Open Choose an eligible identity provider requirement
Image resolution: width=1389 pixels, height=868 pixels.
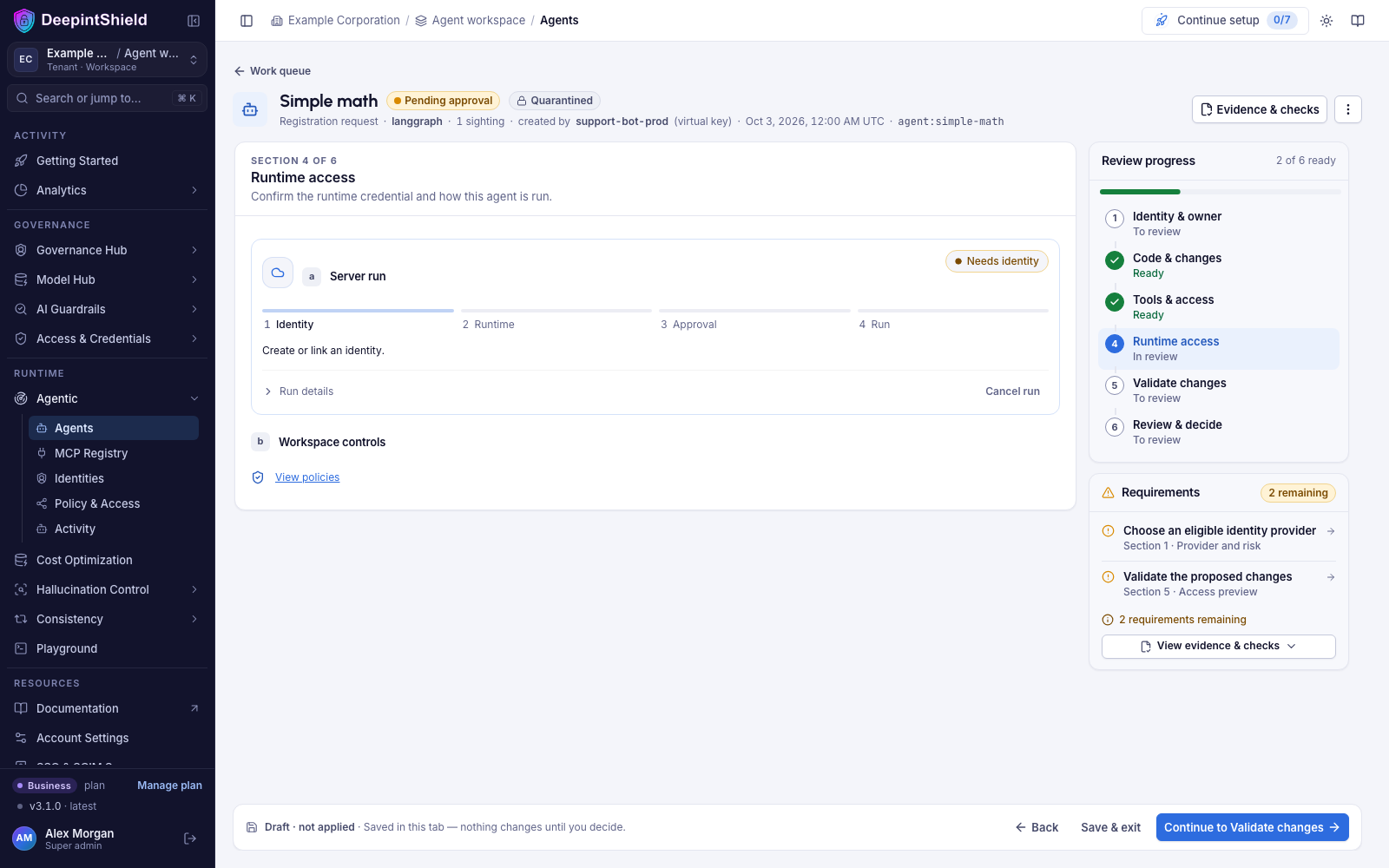point(1218,537)
